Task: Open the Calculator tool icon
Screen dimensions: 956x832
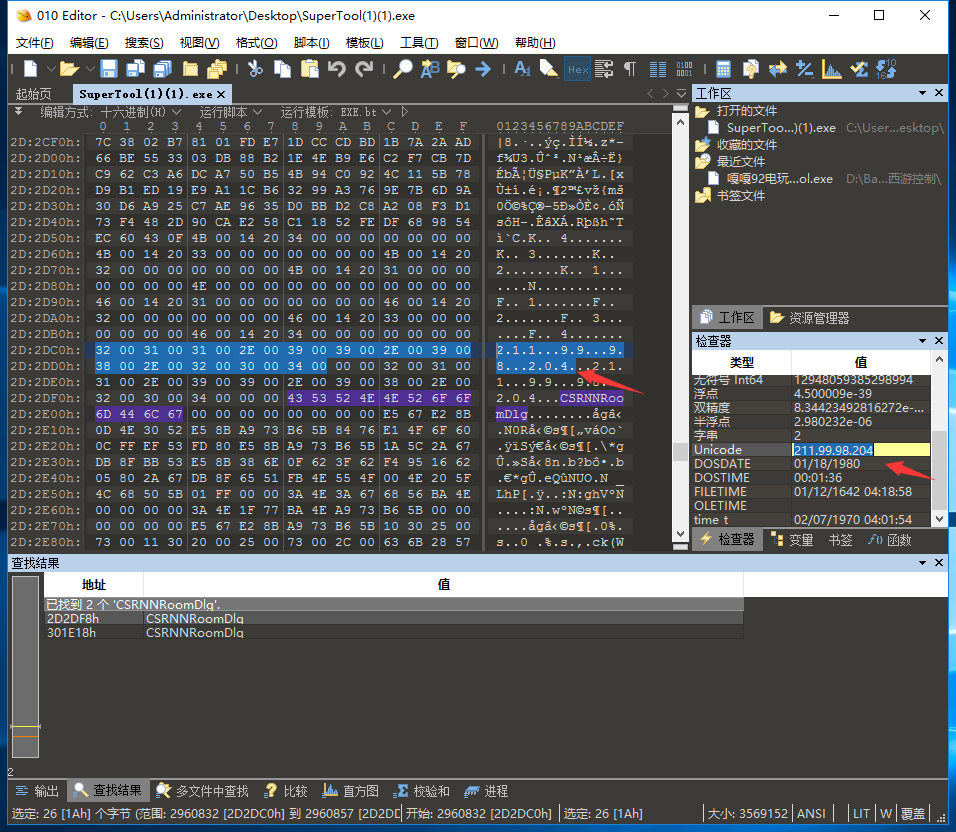Action: tap(723, 69)
